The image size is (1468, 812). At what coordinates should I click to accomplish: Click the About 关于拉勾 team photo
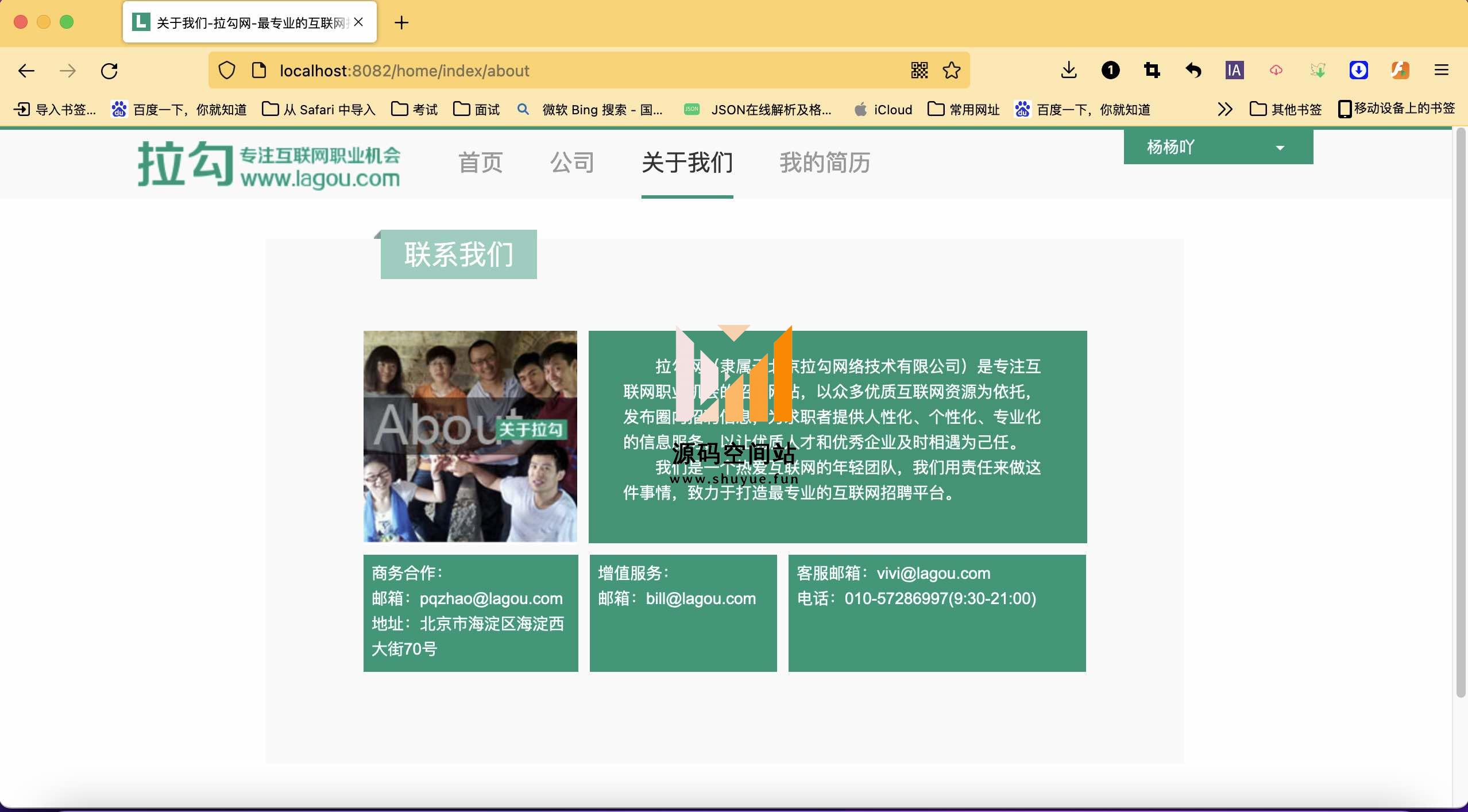coord(470,436)
